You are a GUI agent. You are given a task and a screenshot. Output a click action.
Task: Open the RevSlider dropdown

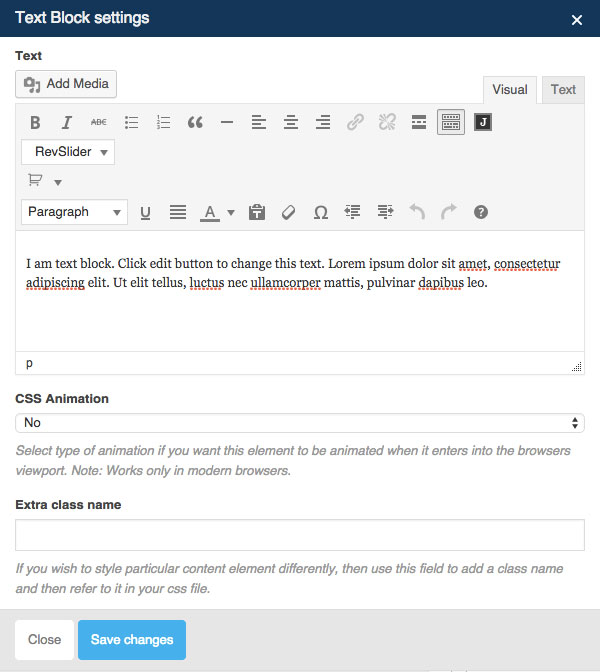(68, 152)
